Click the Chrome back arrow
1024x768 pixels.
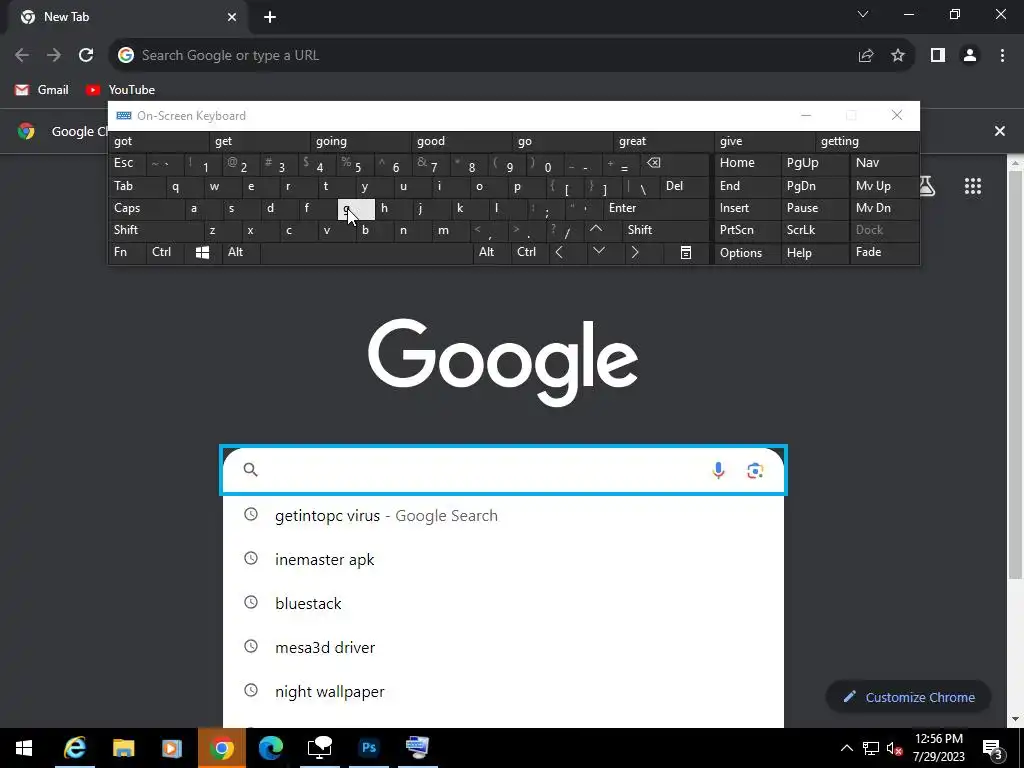click(22, 56)
